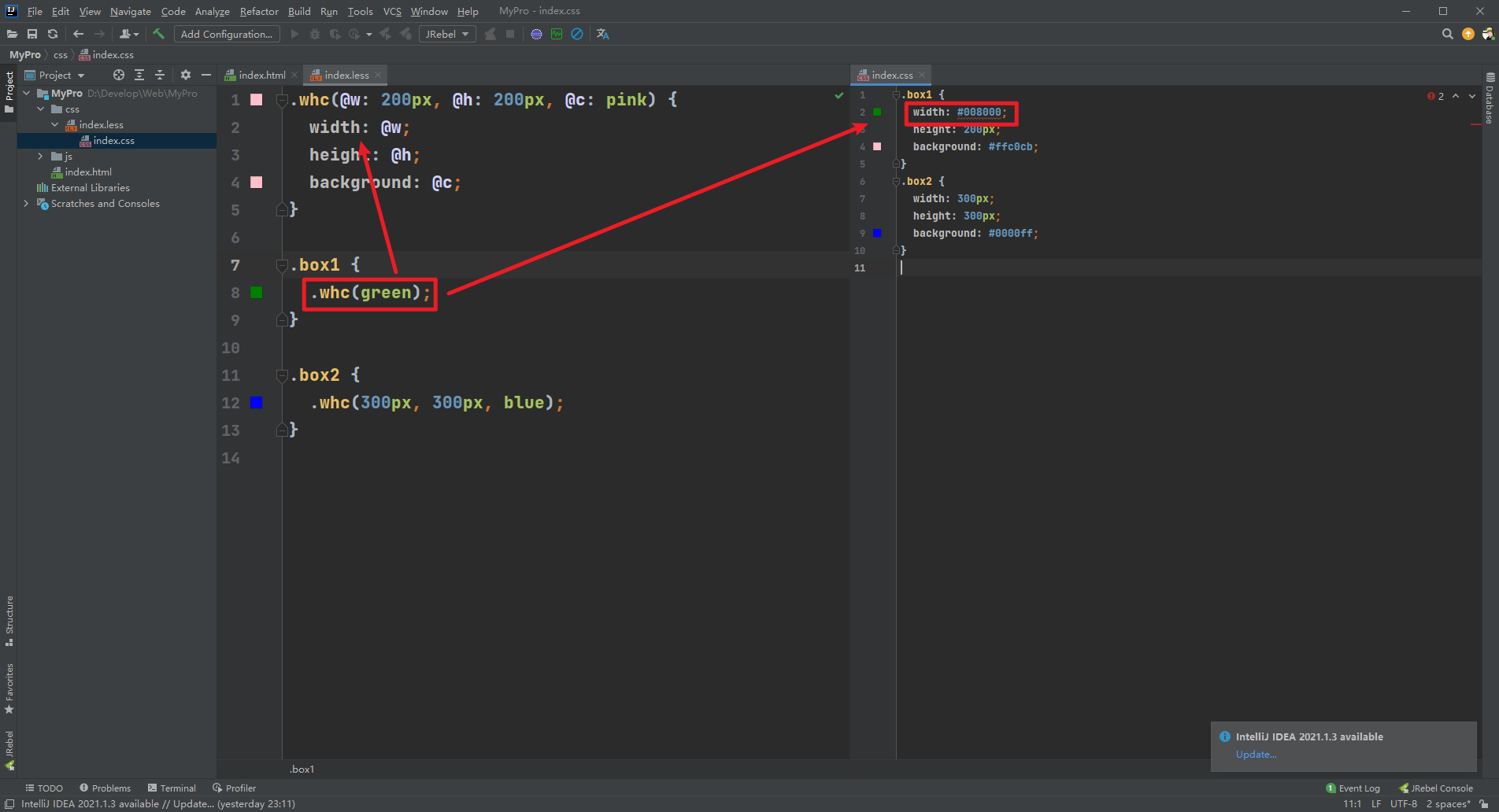
Task: Open the VCS menu
Action: point(392,11)
